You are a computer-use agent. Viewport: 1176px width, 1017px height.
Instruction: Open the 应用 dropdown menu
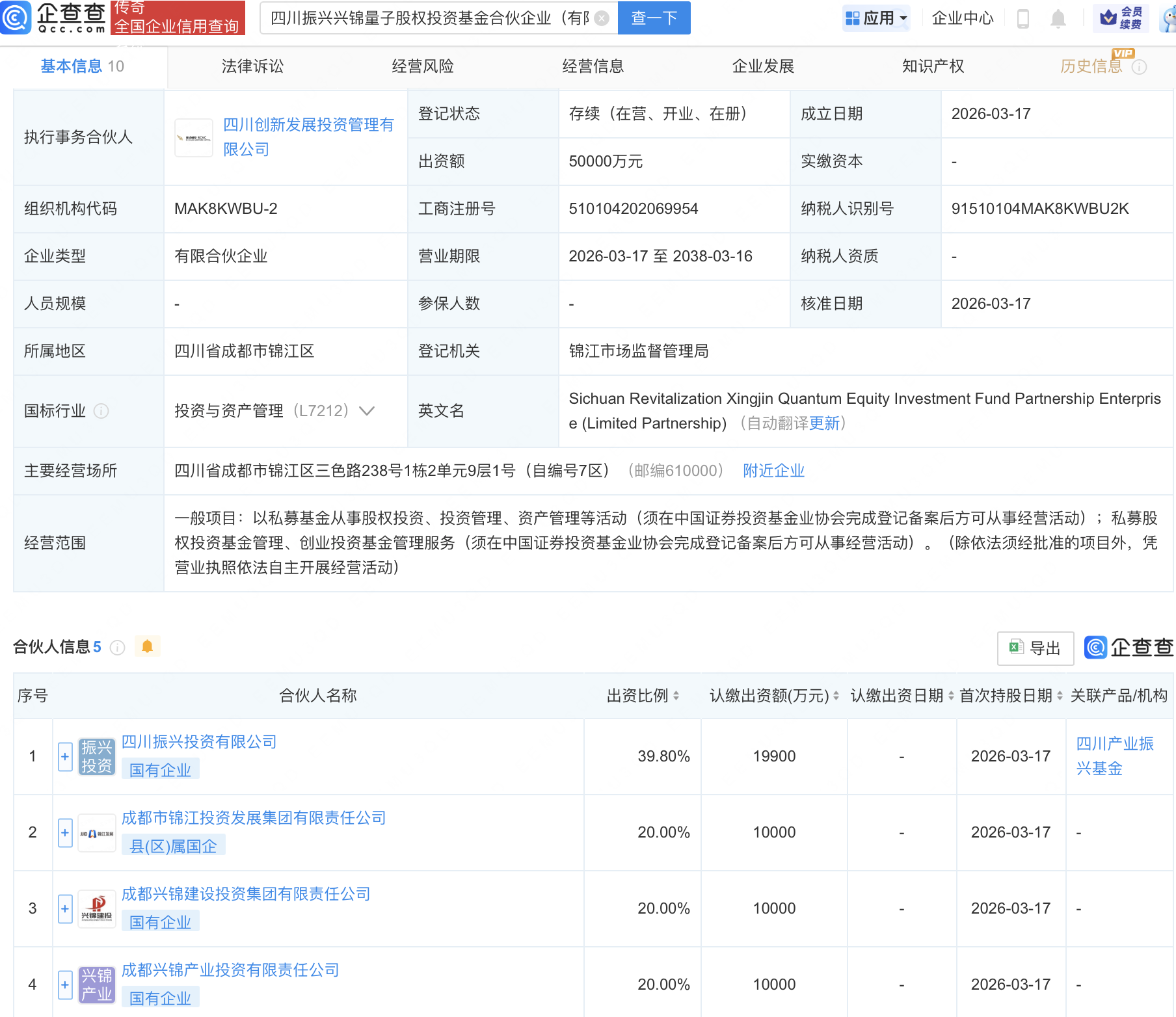pyautogui.click(x=877, y=18)
